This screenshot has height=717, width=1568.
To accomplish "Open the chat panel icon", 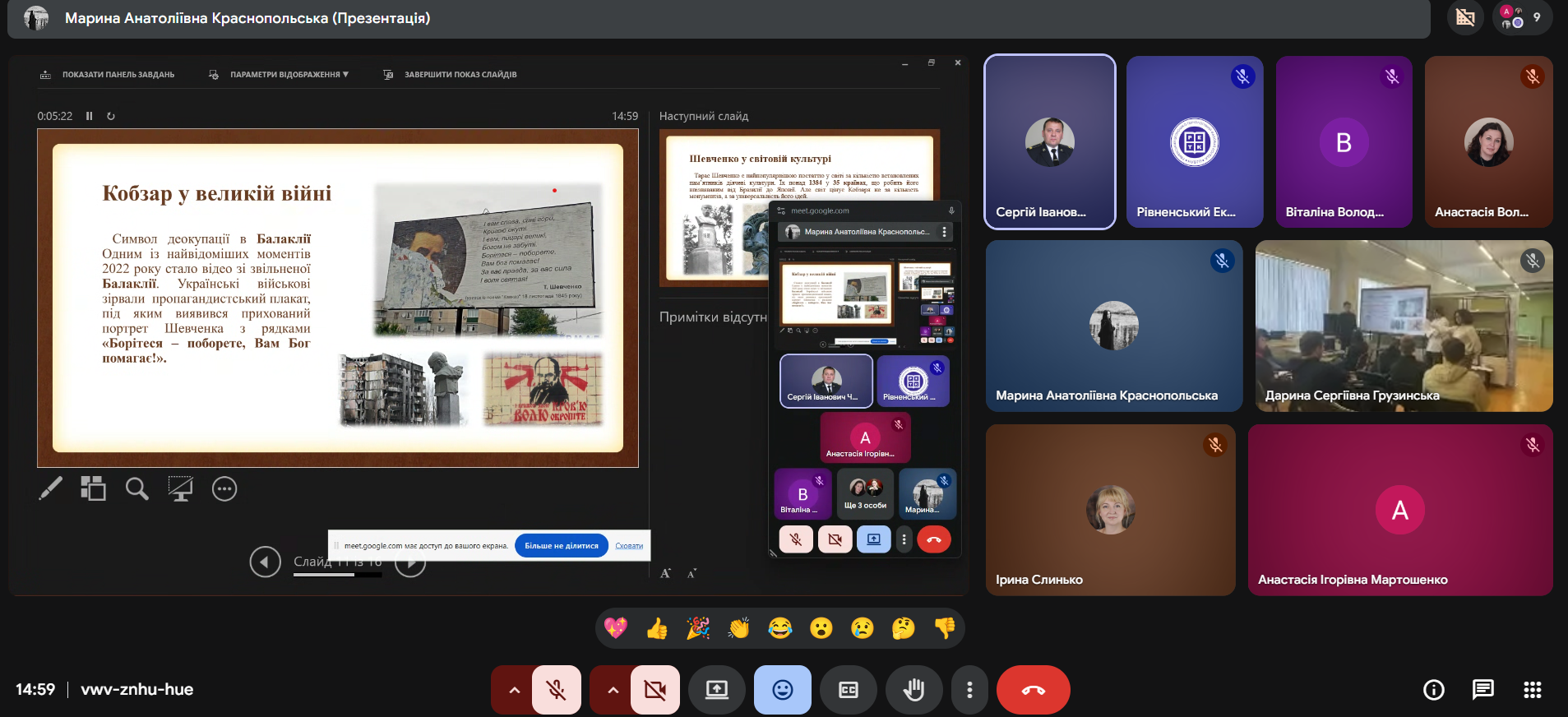I will point(1482,690).
